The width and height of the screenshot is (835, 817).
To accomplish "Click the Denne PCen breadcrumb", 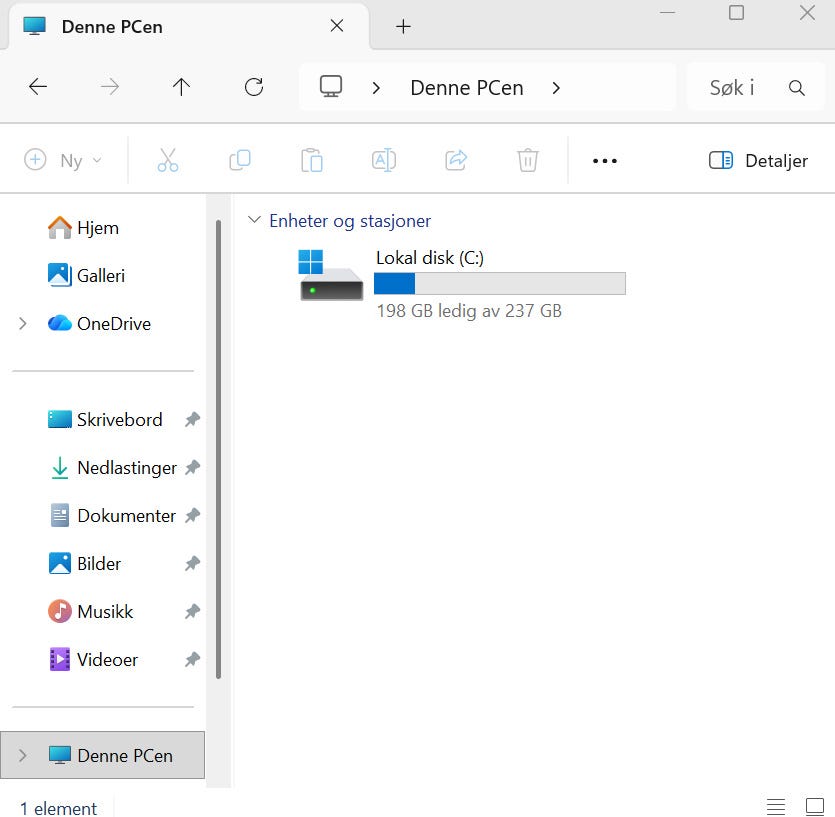I will [467, 88].
